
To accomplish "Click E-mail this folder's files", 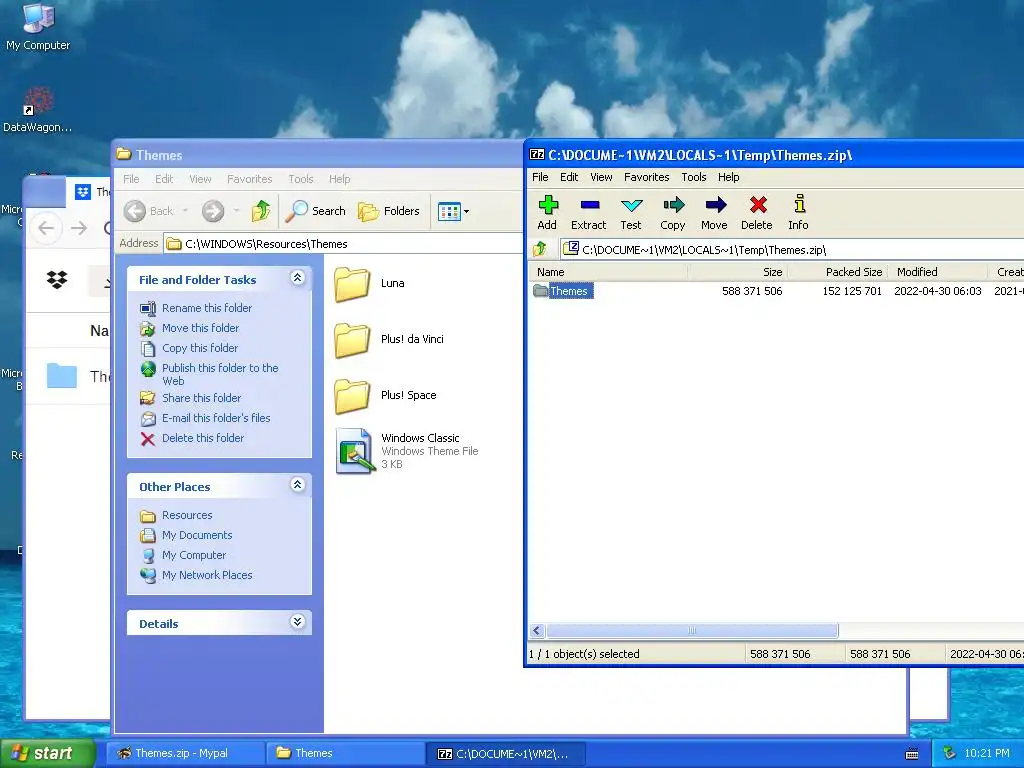I will (216, 418).
